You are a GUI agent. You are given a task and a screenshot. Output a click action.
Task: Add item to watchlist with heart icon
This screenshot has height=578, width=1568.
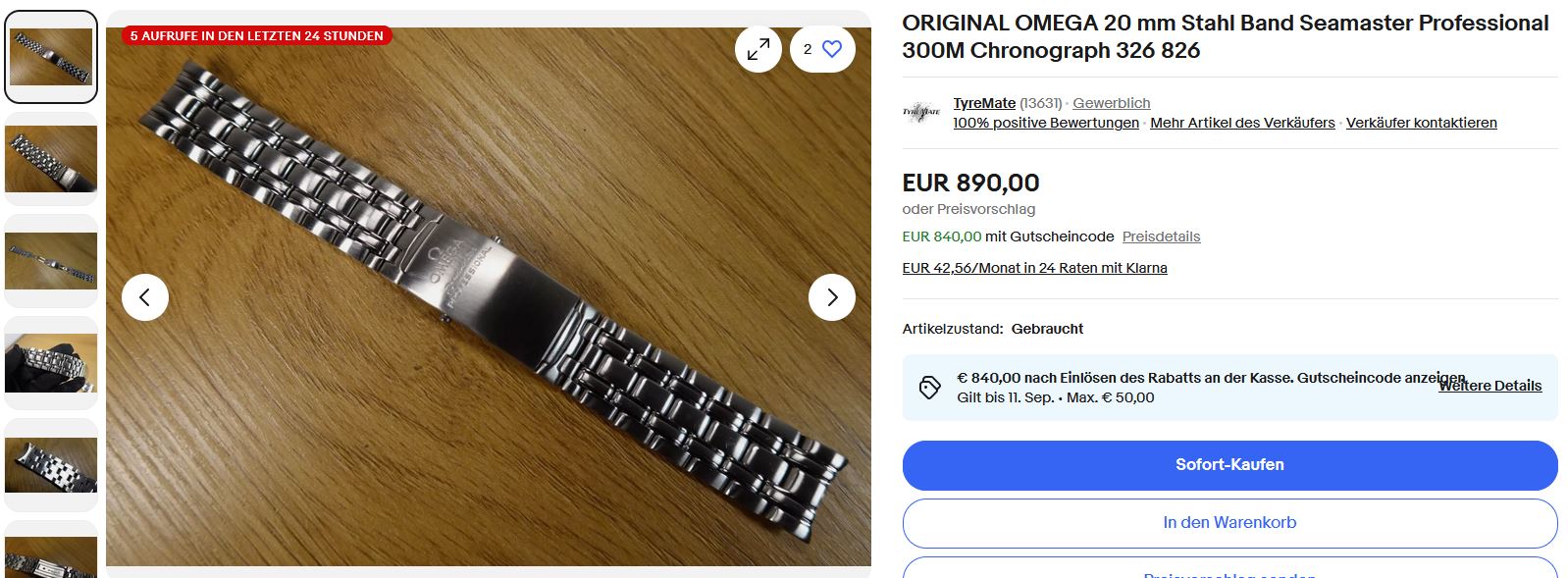(831, 49)
